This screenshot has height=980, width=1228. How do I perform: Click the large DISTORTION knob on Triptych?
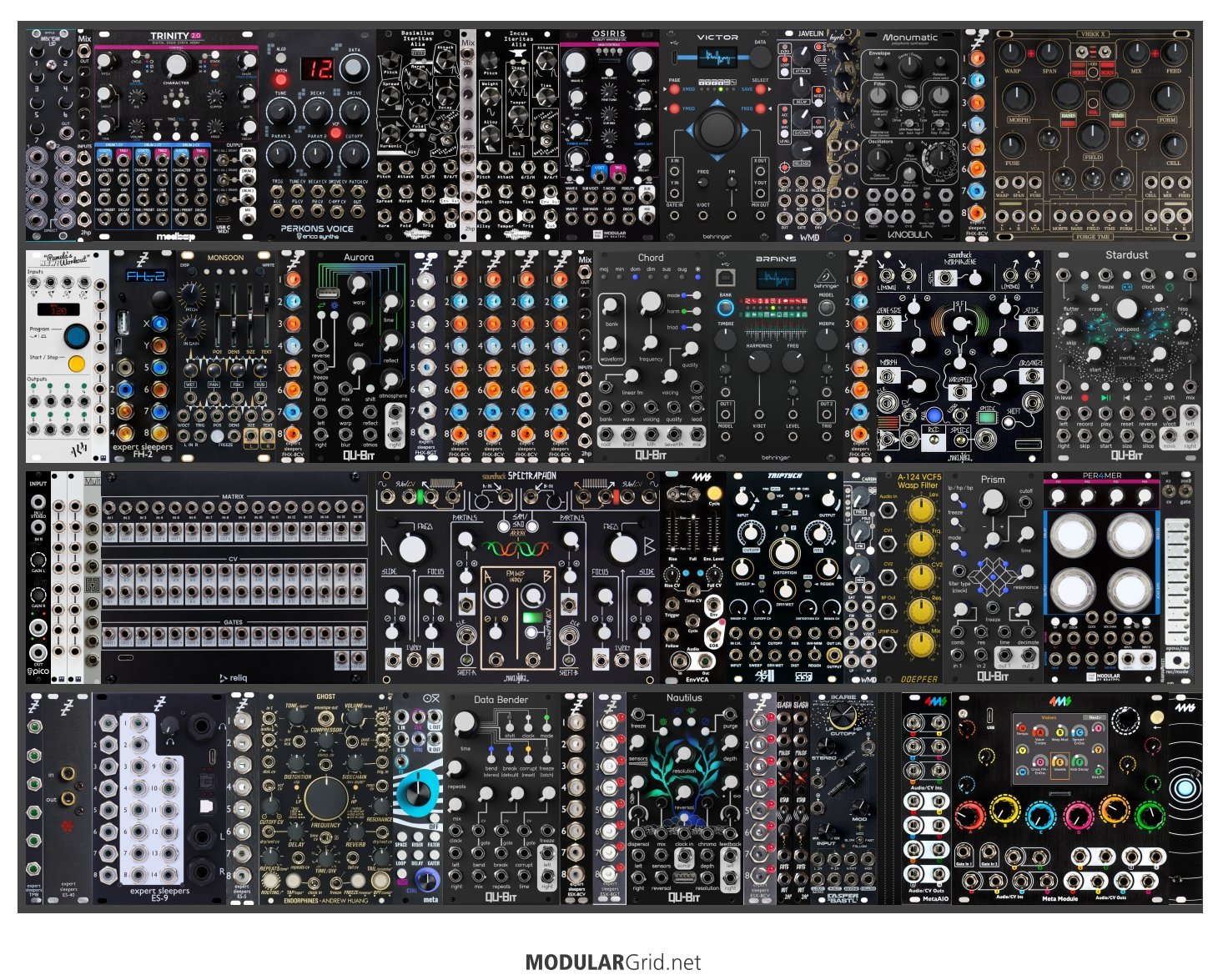pyautogui.click(x=783, y=552)
